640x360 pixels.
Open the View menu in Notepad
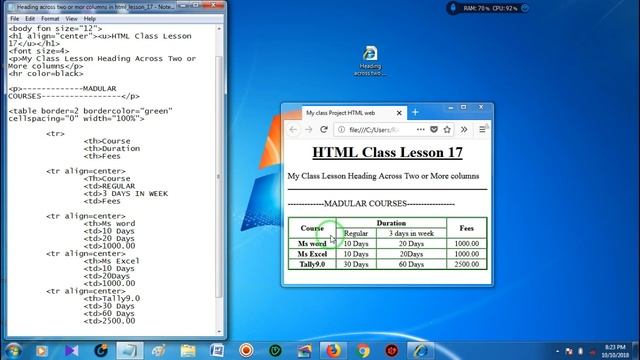pyautogui.click(x=71, y=19)
